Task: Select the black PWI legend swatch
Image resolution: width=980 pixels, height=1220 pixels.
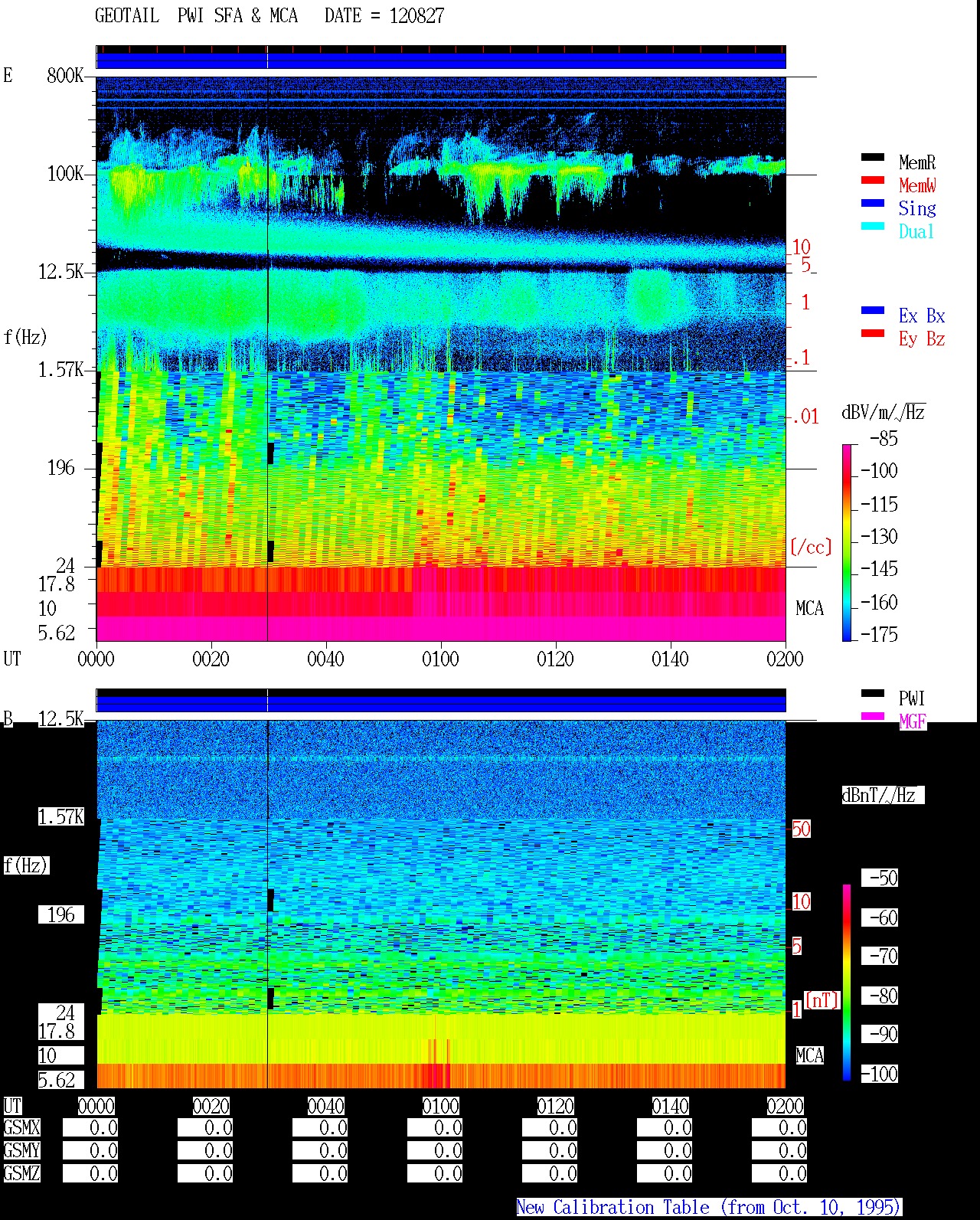Action: (x=873, y=694)
